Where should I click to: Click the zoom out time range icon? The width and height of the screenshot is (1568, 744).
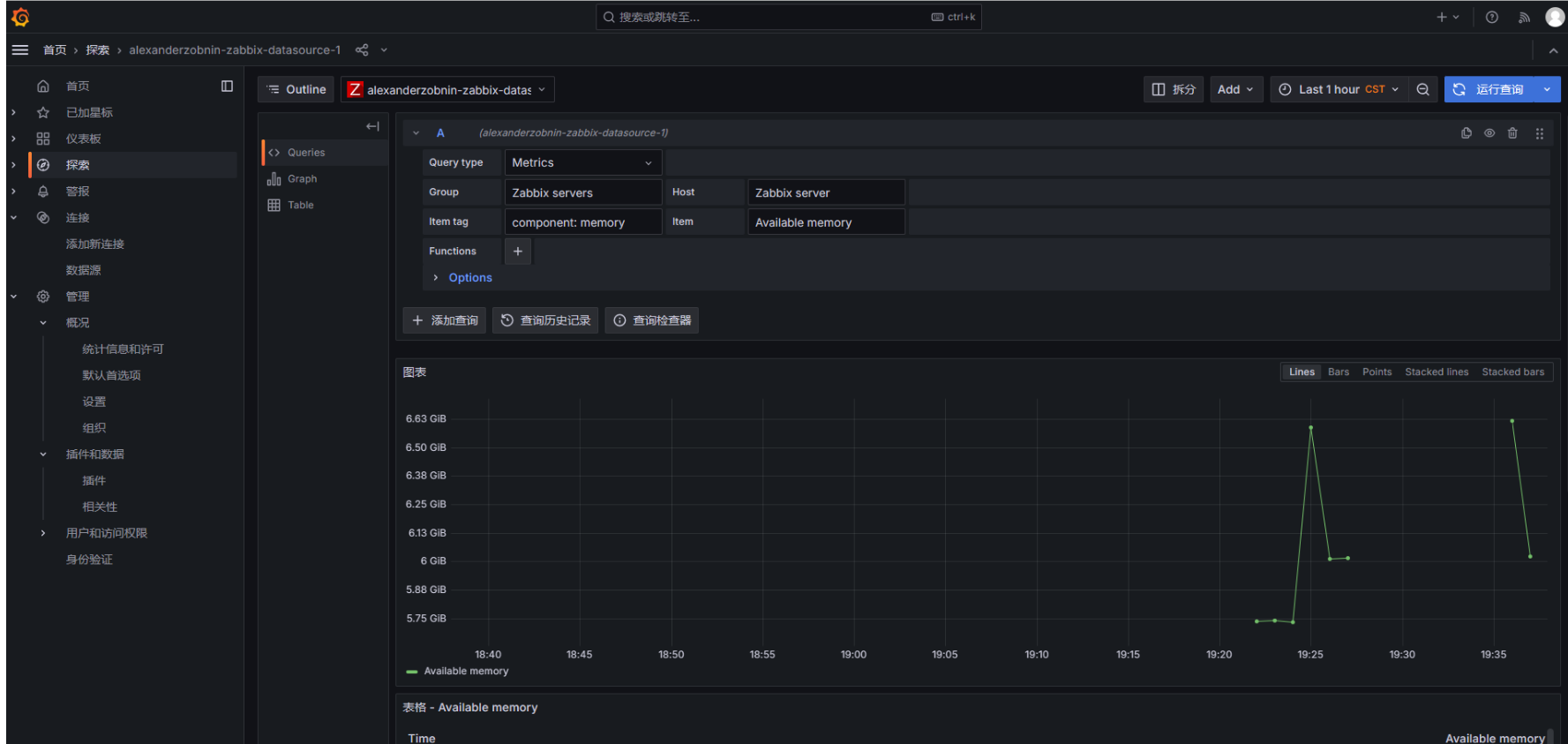tap(1422, 89)
